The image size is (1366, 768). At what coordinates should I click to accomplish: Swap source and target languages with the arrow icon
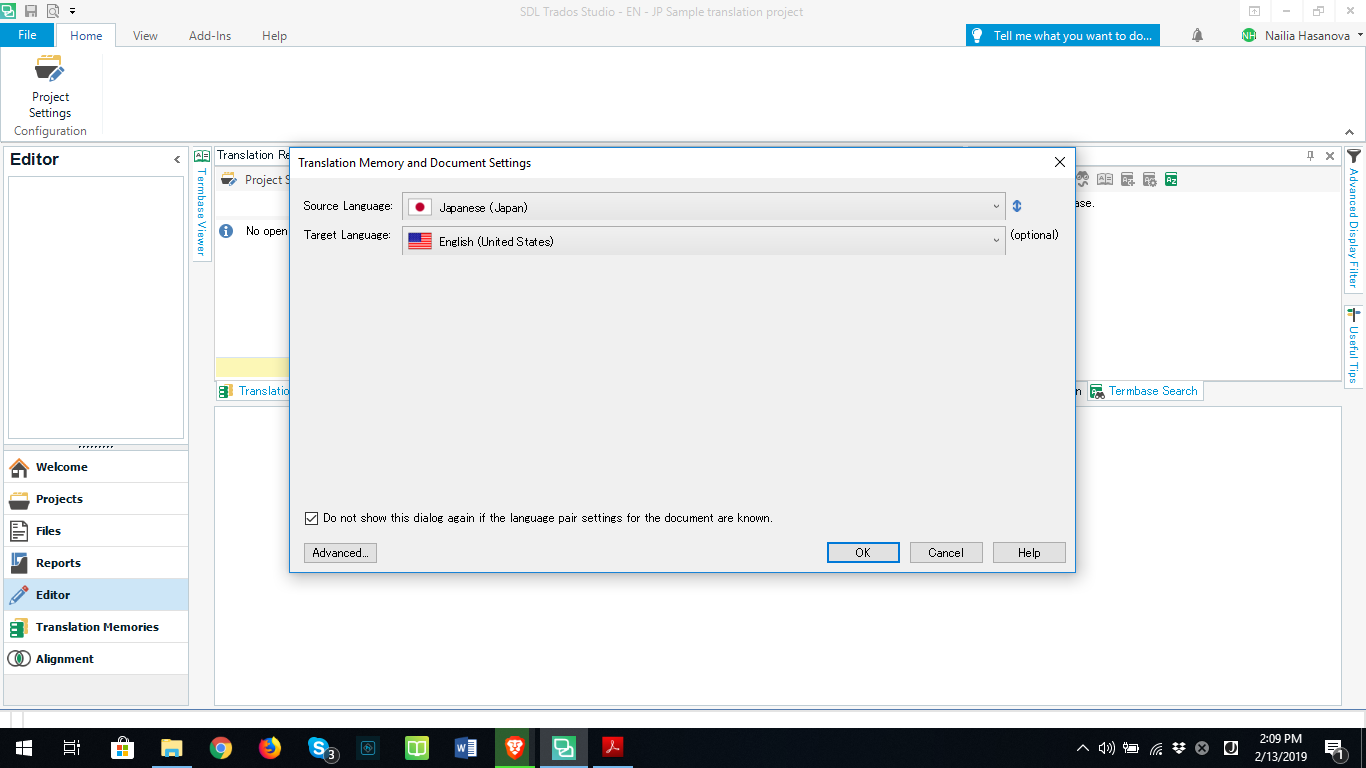(1016, 206)
